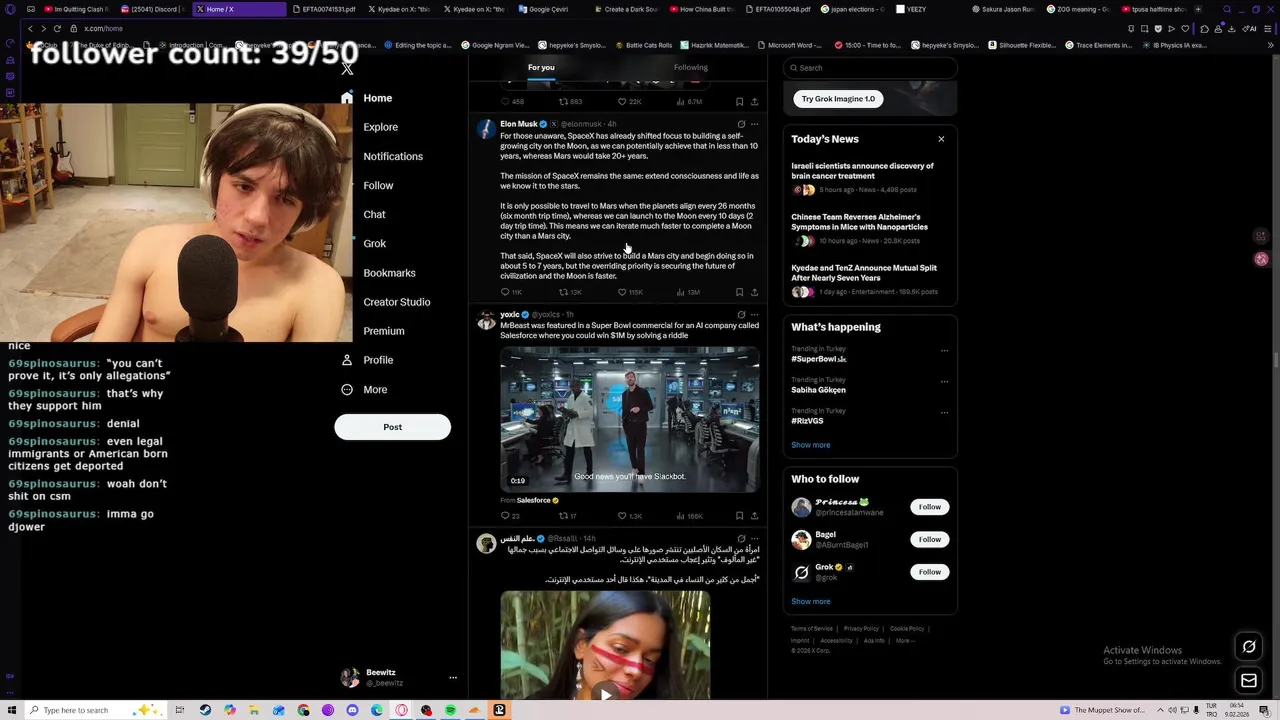Viewport: 1280px width, 720px height.
Task: Click the Search X input field
Action: [870, 67]
